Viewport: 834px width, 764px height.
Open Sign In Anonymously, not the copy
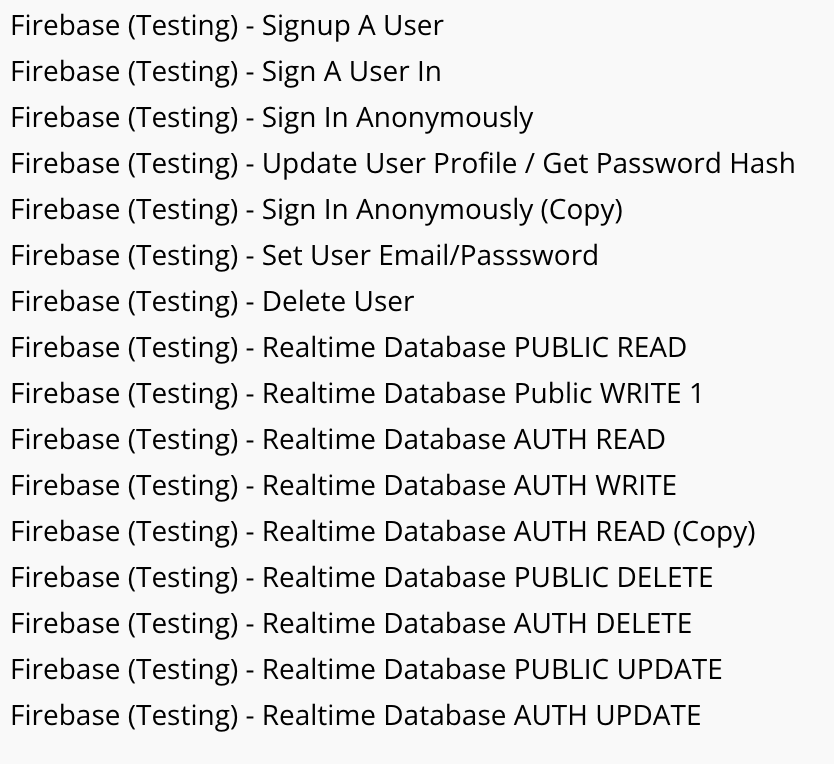pyautogui.click(x=272, y=118)
